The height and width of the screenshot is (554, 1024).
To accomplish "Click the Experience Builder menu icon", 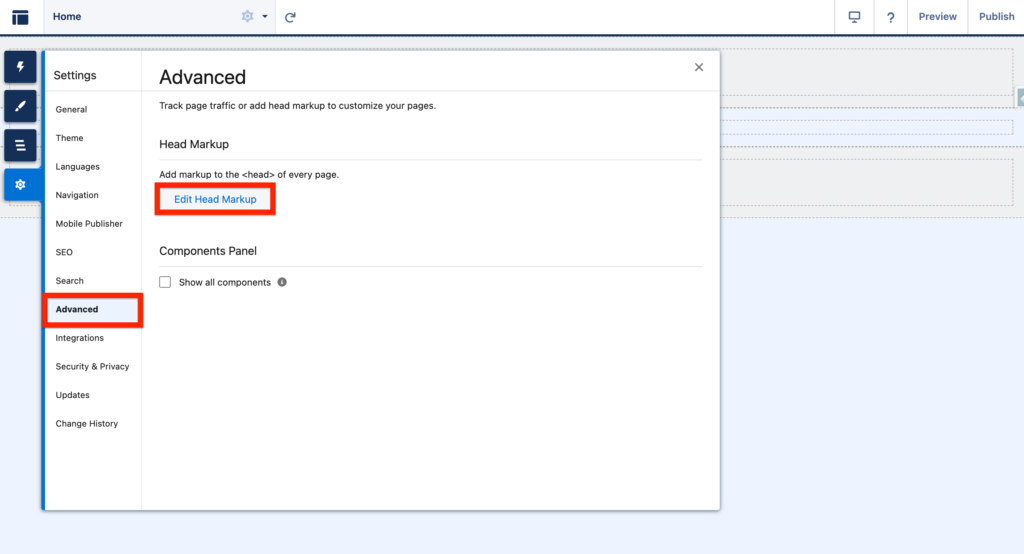I will tap(20, 17).
